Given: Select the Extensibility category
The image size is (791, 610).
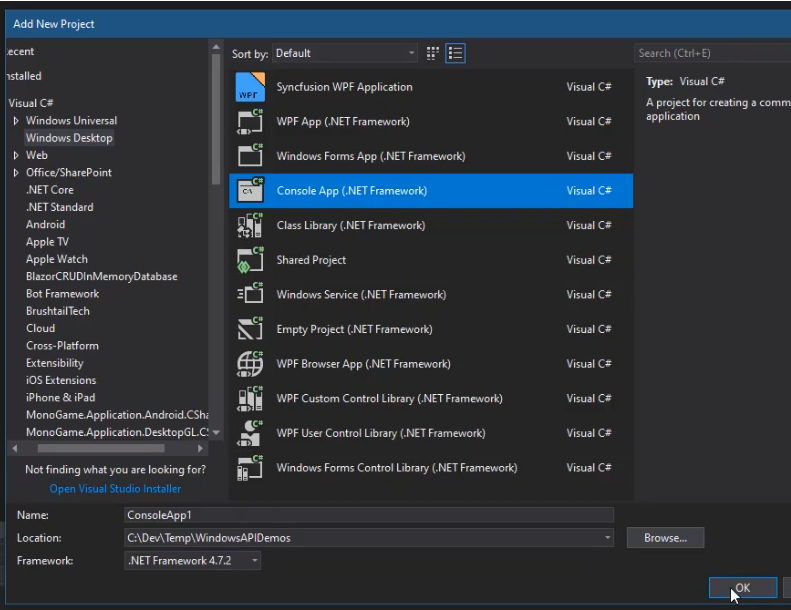Looking at the screenshot, I should 54,363.
